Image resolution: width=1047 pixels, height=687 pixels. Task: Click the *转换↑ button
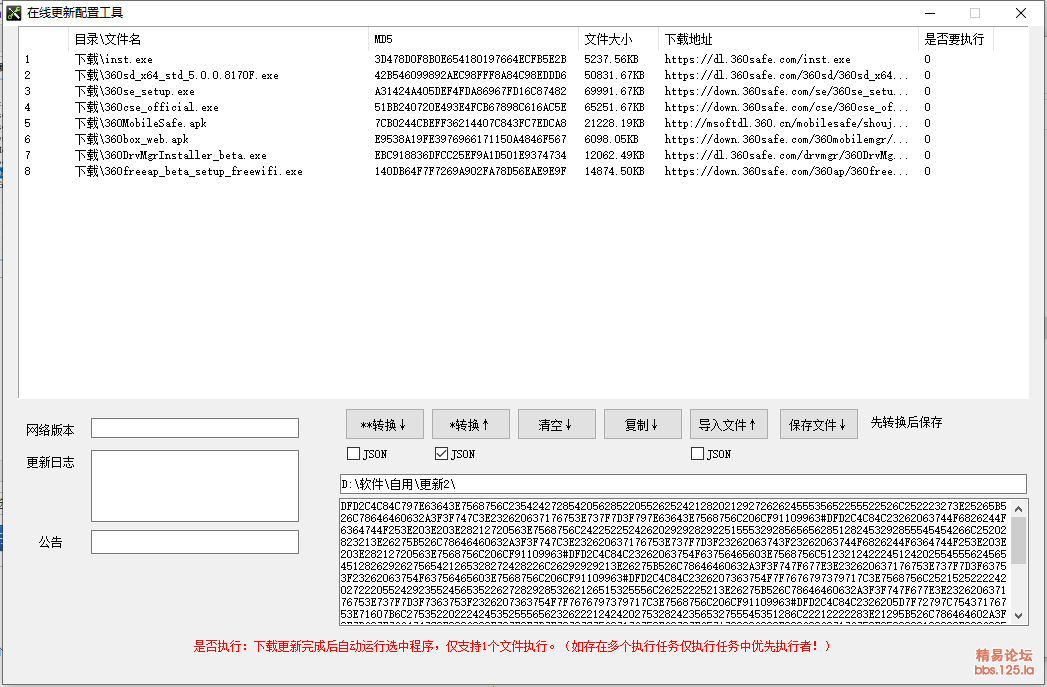(471, 425)
